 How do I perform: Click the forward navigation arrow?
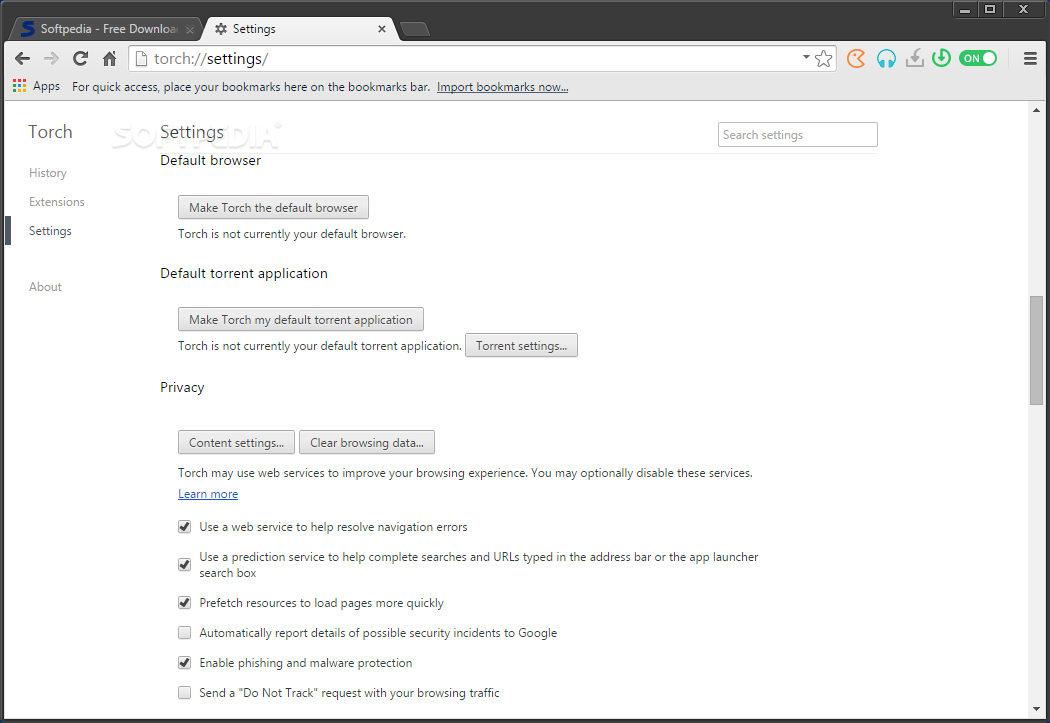[51, 59]
